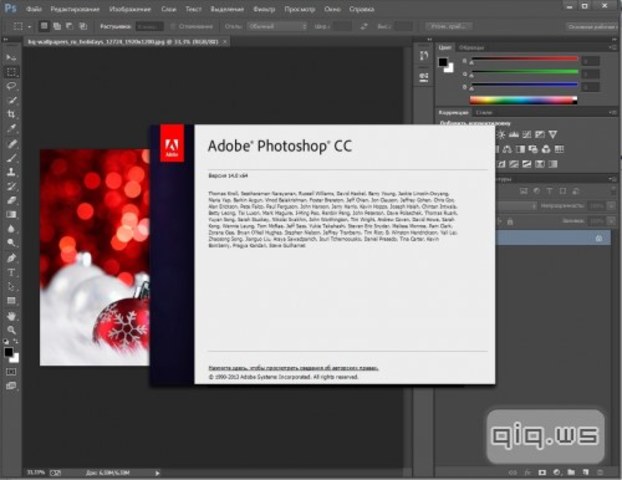Open the Файл menu
622x480 pixels.
[x=34, y=9]
